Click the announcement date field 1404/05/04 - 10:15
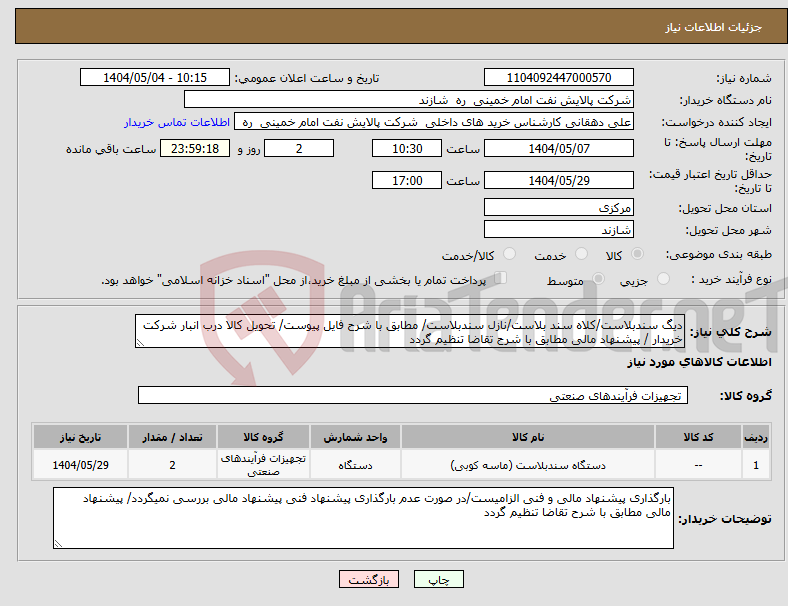The width and height of the screenshot is (788, 606). 155,77
